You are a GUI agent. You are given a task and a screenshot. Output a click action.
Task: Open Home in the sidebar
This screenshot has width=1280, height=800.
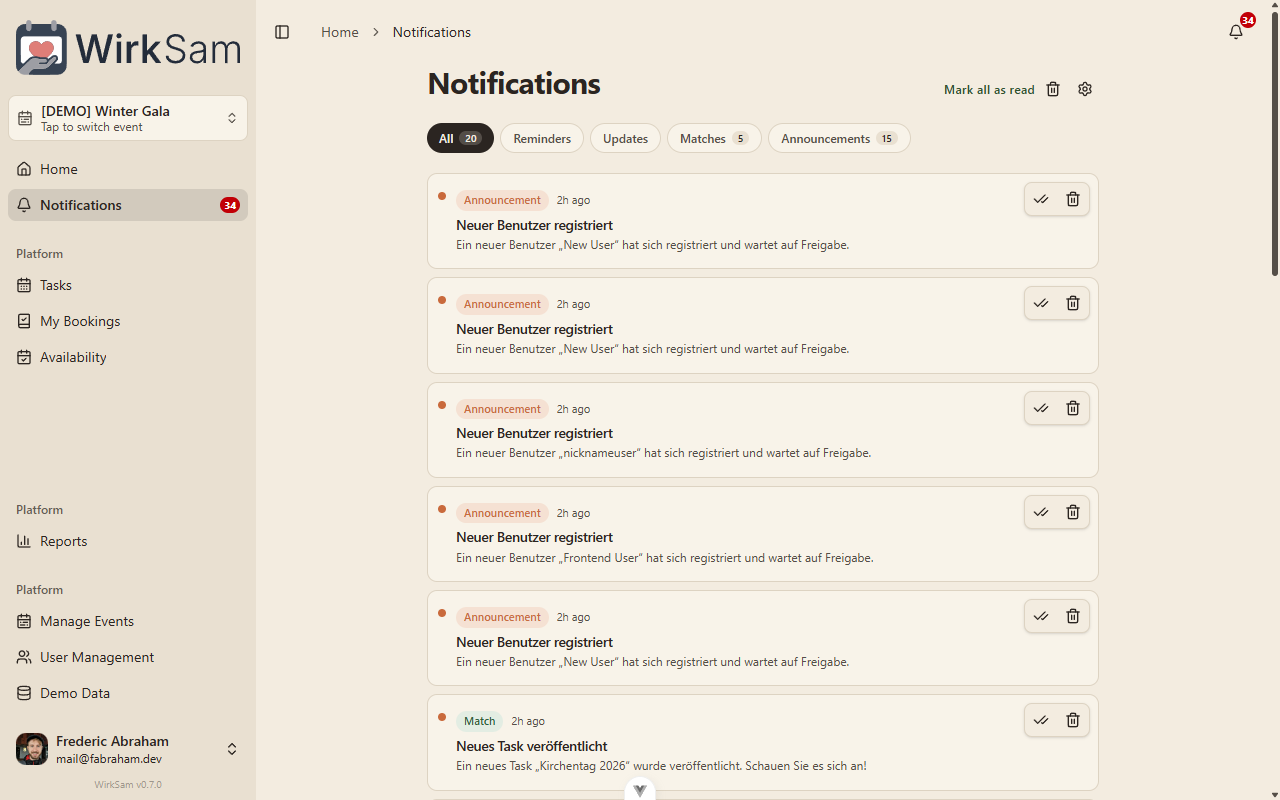[x=128, y=169]
